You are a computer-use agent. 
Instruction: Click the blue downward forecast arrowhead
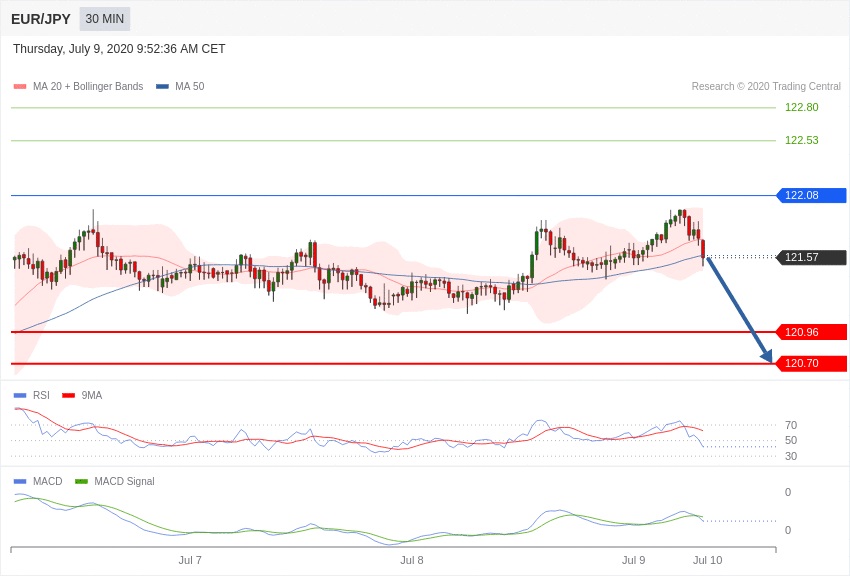pyautogui.click(x=766, y=355)
